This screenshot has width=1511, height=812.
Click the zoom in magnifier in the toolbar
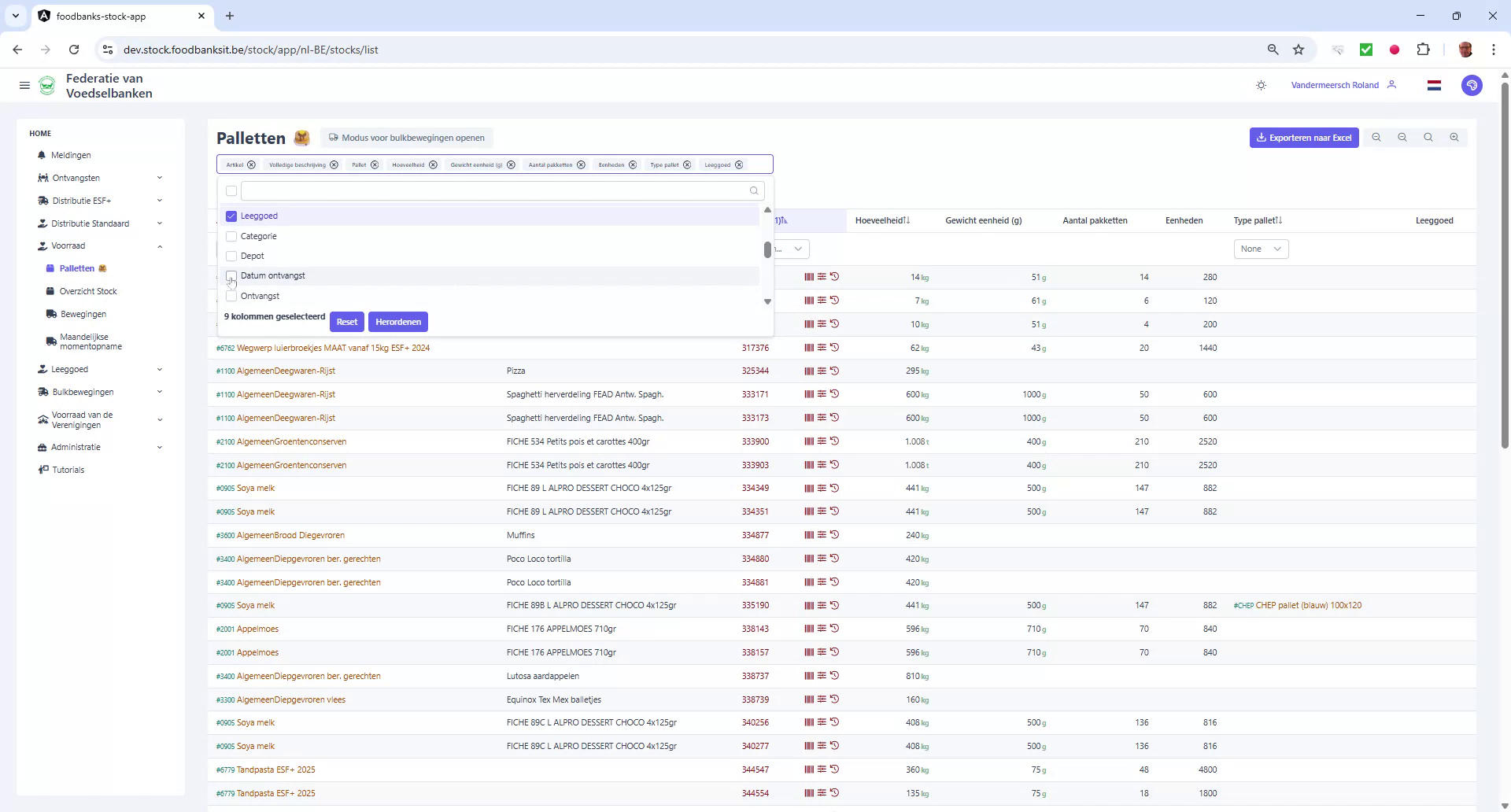[x=1454, y=137]
